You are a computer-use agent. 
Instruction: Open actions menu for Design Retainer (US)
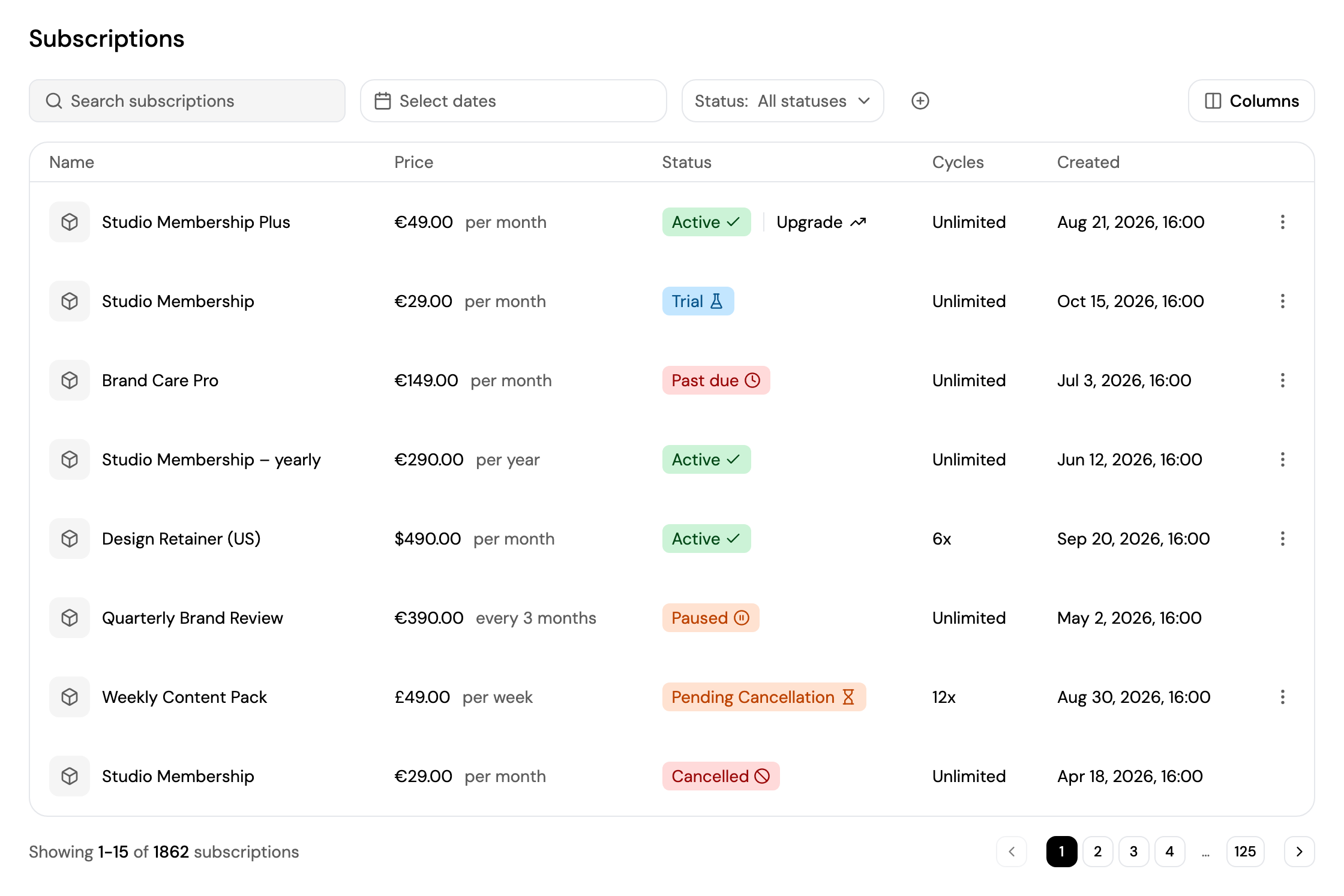1282,539
